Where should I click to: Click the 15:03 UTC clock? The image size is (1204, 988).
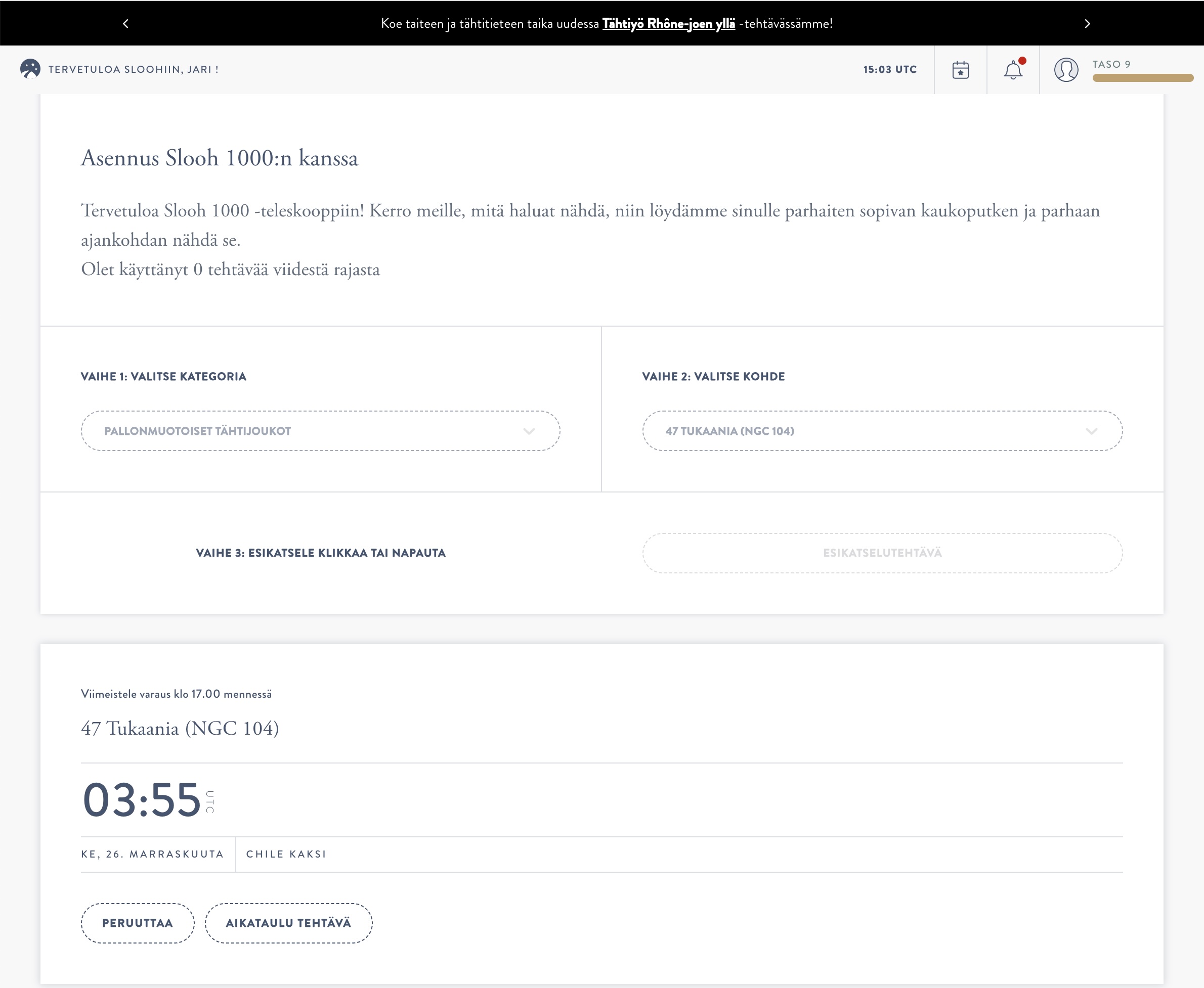click(889, 69)
